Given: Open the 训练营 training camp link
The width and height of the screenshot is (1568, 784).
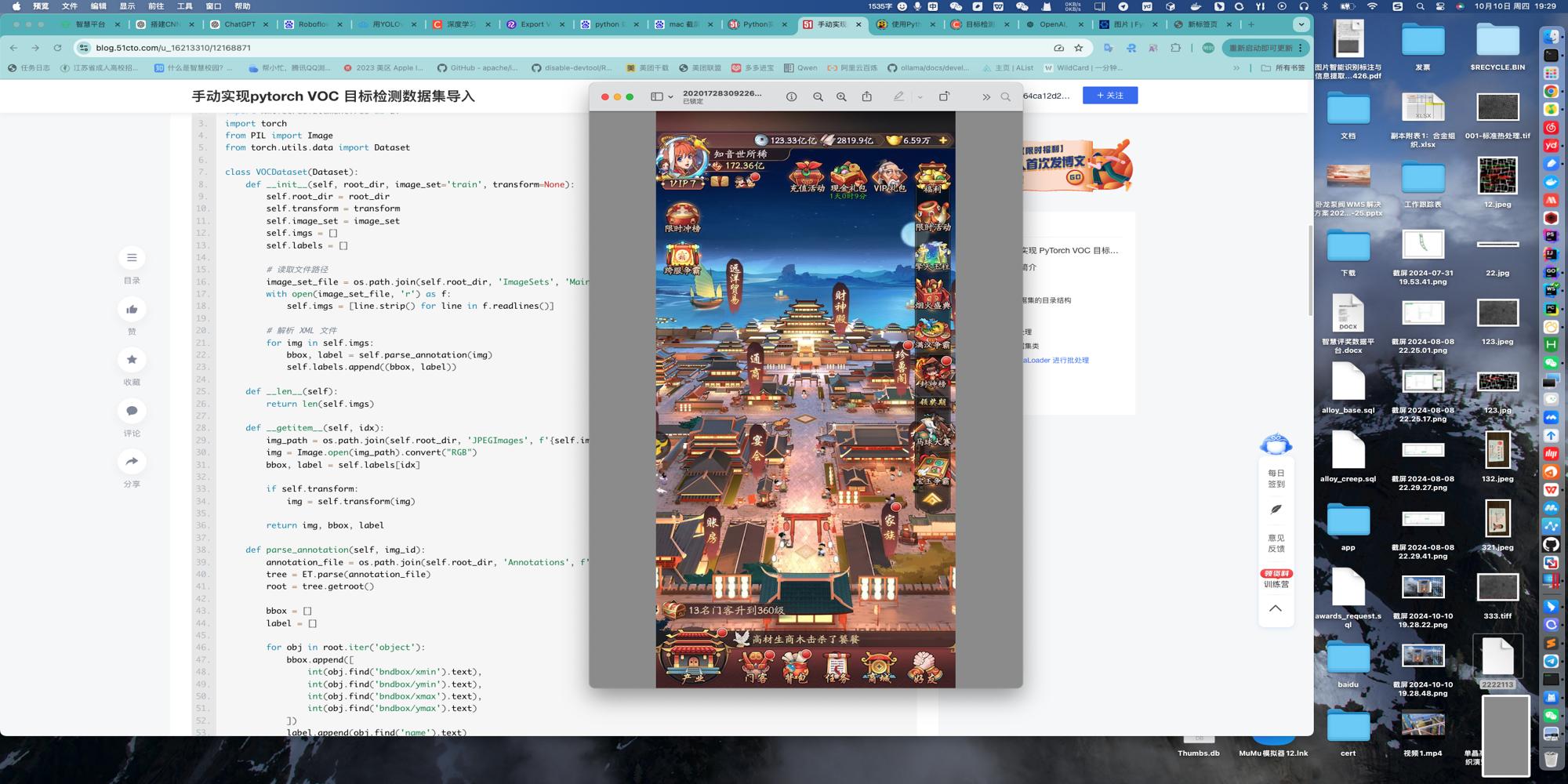Looking at the screenshot, I should pyautogui.click(x=1276, y=579).
